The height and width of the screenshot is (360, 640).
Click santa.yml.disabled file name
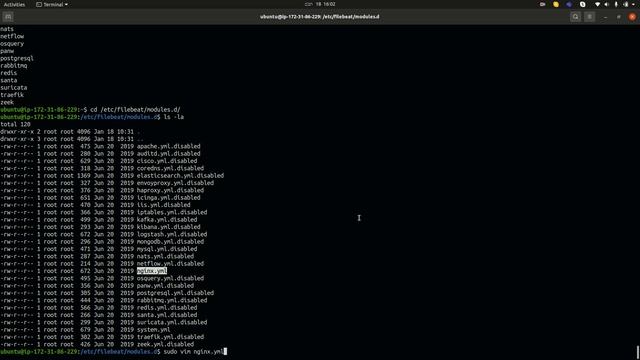coord(167,315)
